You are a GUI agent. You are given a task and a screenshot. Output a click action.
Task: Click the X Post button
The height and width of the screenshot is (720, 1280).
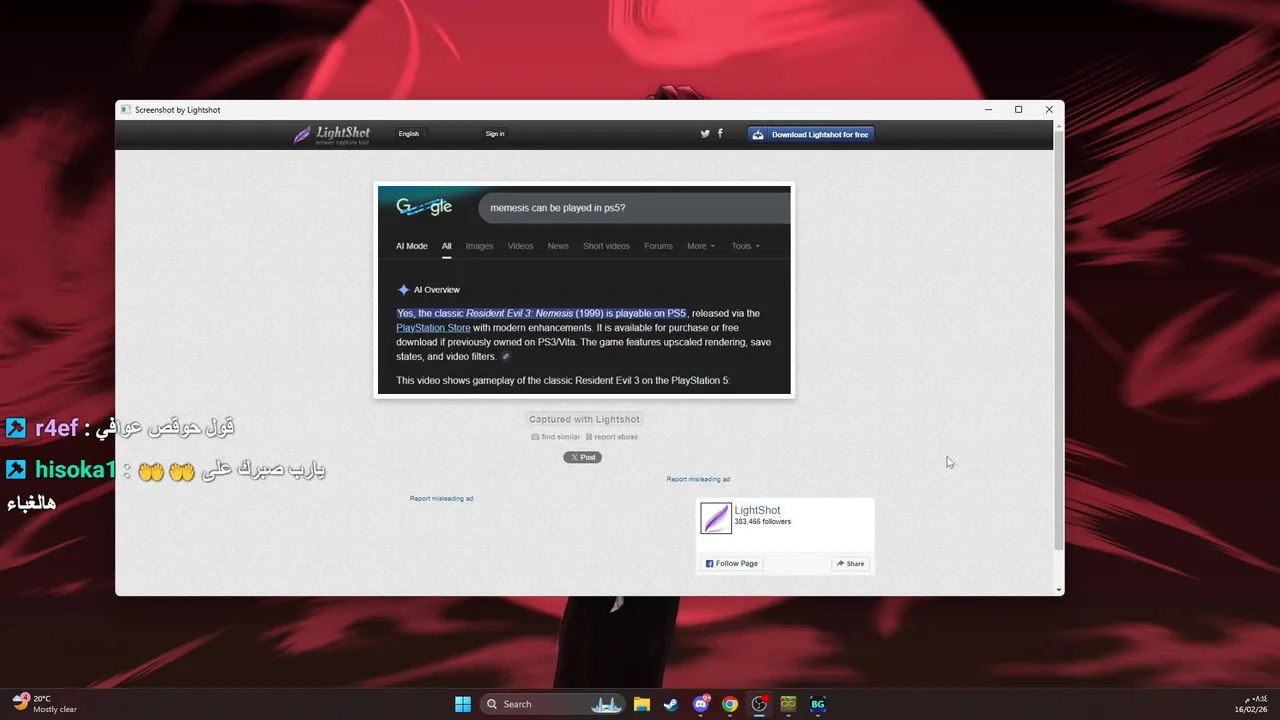pyautogui.click(x=583, y=457)
